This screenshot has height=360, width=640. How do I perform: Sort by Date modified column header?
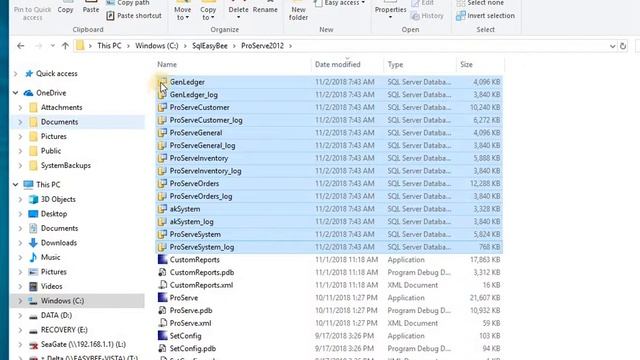click(x=338, y=64)
